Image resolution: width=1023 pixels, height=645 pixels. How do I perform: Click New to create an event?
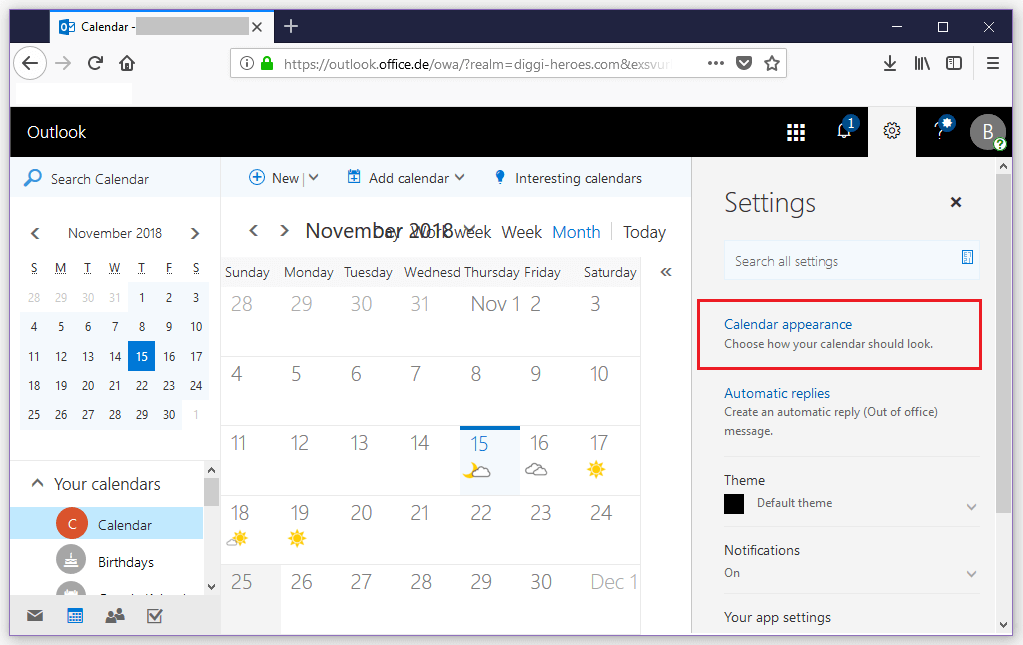click(274, 178)
